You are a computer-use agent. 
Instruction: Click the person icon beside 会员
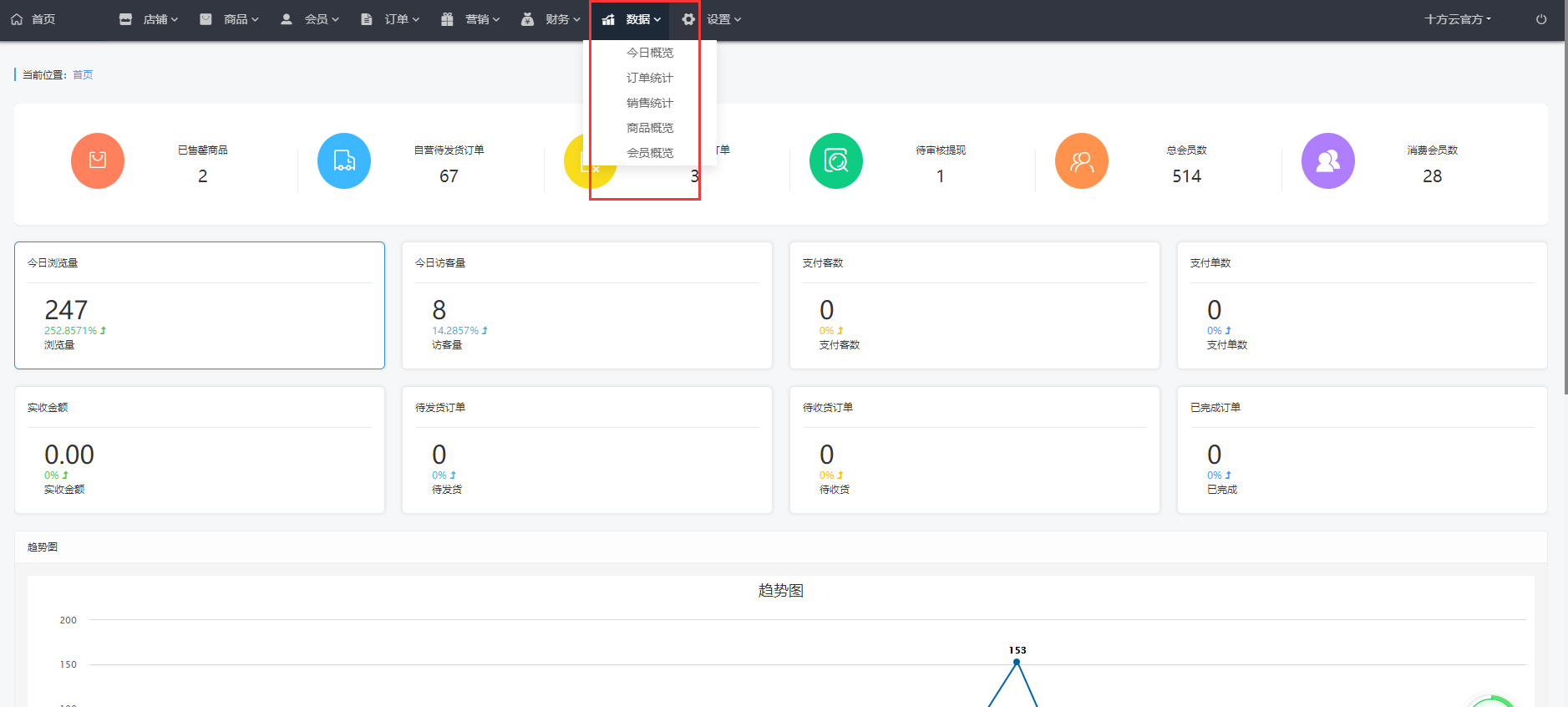point(287,19)
